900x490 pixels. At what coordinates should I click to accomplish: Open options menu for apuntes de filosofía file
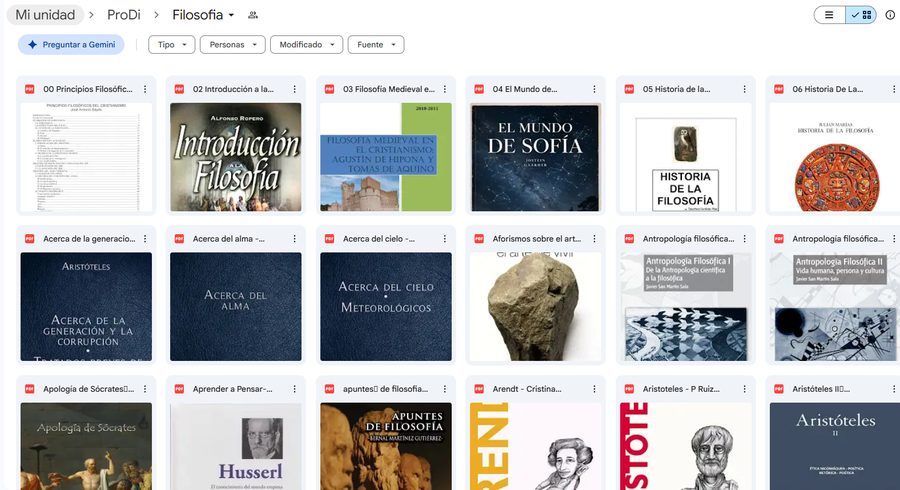pos(445,389)
